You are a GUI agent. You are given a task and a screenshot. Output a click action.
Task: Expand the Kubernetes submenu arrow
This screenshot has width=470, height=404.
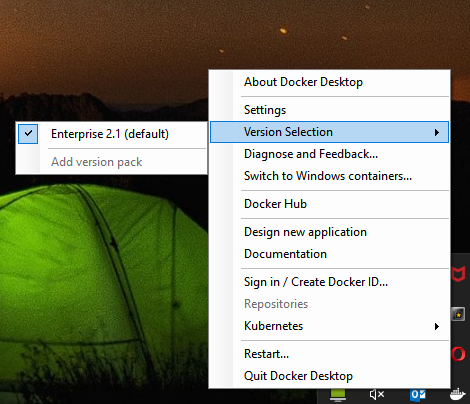tap(437, 326)
